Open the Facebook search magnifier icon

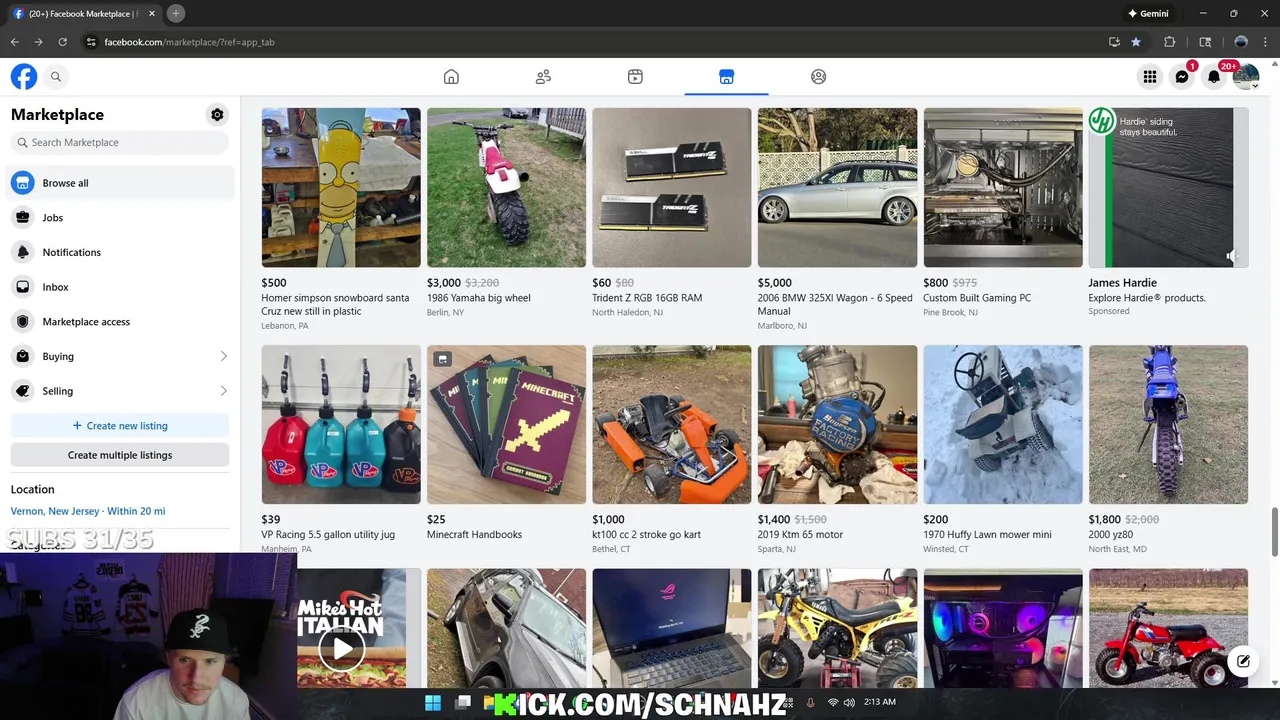pyautogui.click(x=56, y=76)
